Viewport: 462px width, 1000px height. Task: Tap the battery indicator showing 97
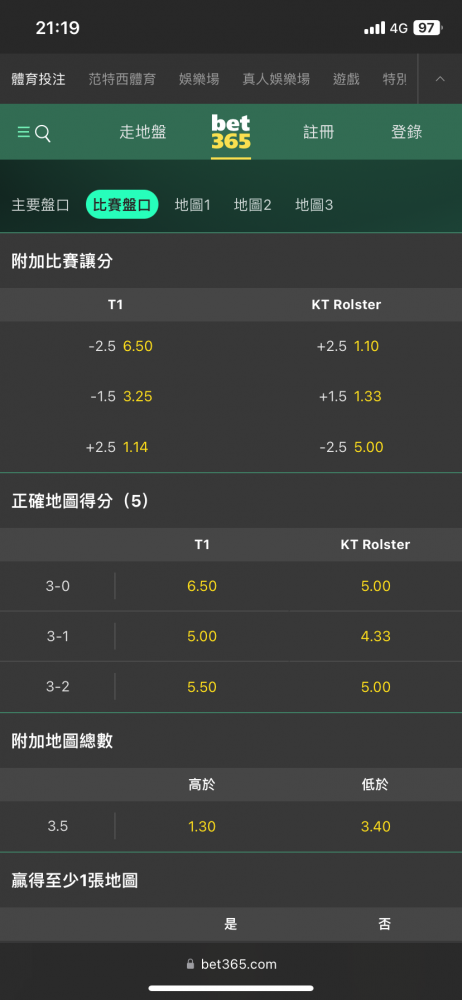pyautogui.click(x=428, y=28)
